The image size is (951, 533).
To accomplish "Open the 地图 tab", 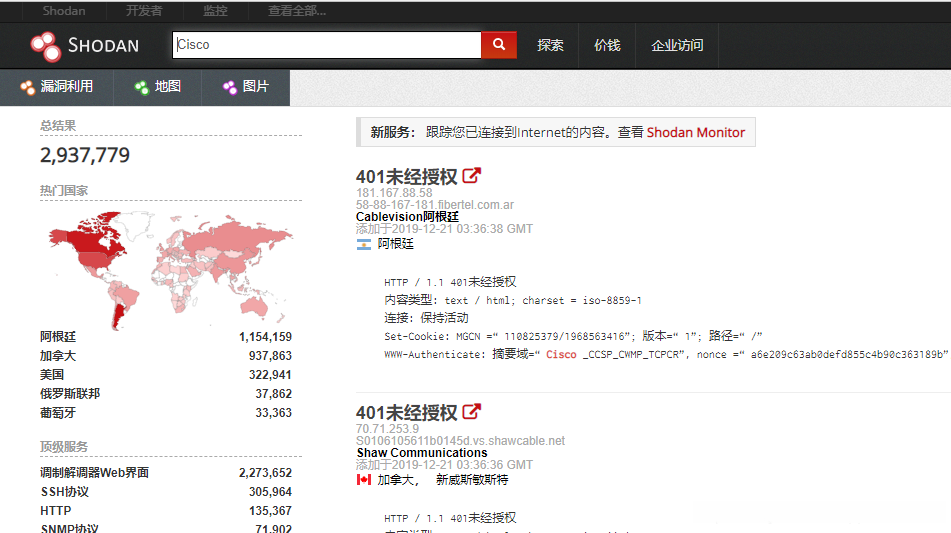I will click(158, 87).
